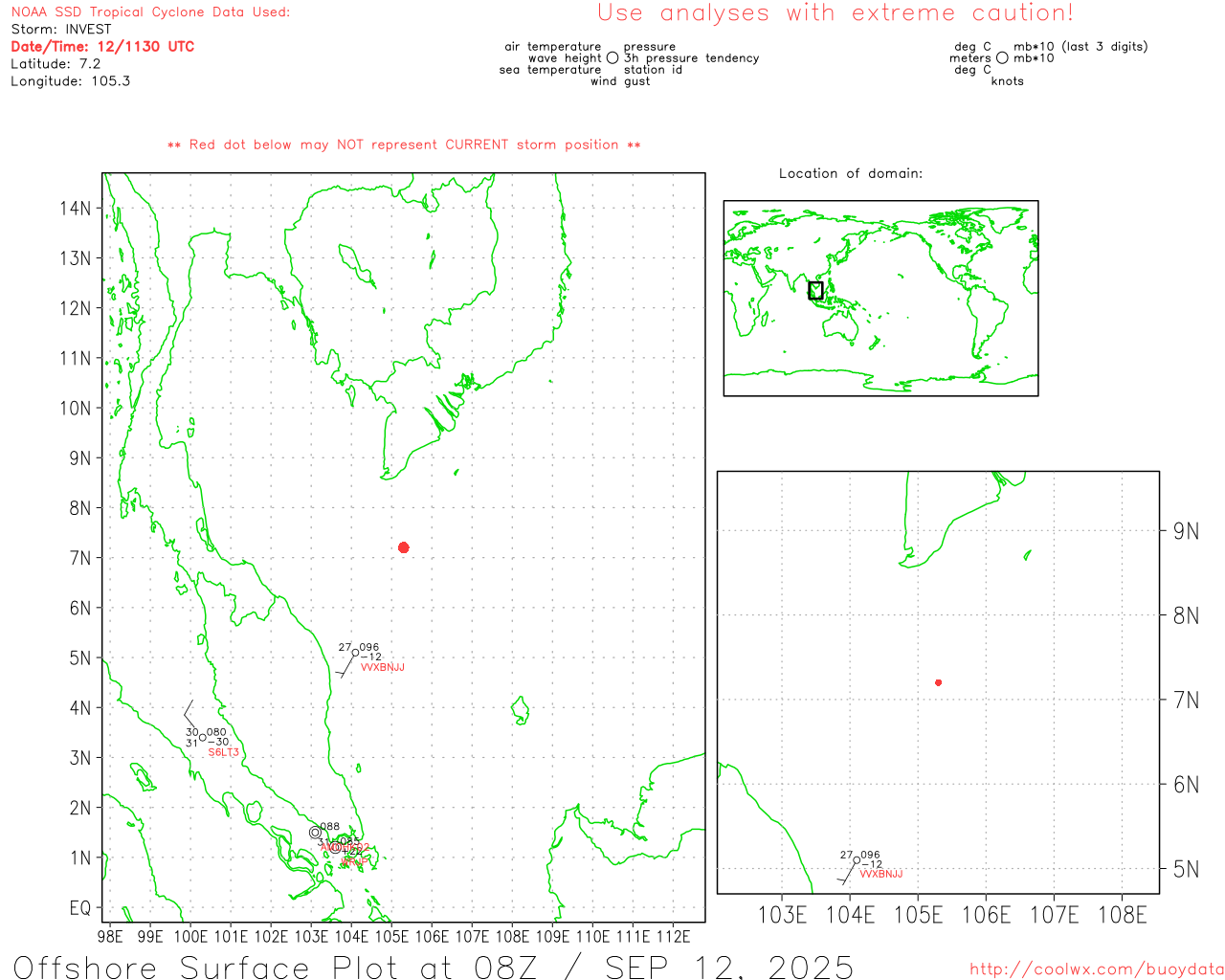
Task: Click the VVXBNJJ label on the main map
Action: click(383, 668)
